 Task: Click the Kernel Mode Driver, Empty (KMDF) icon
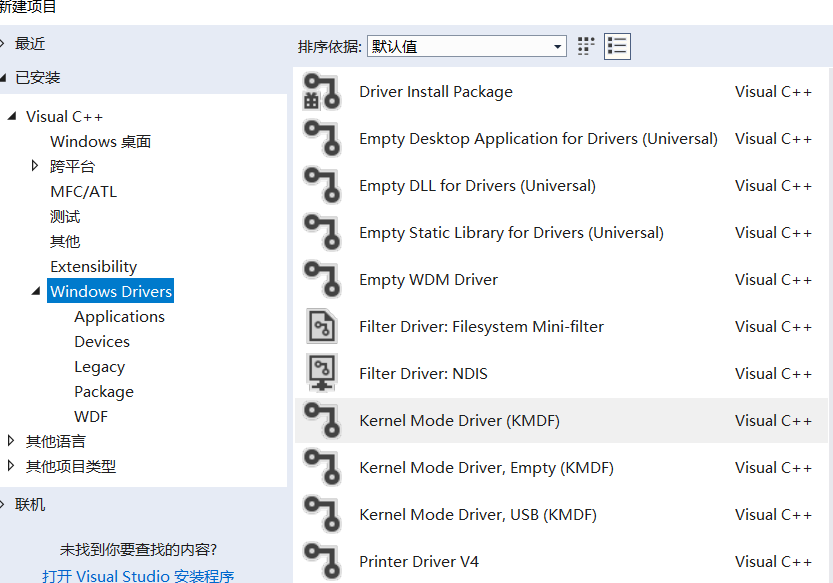321,467
